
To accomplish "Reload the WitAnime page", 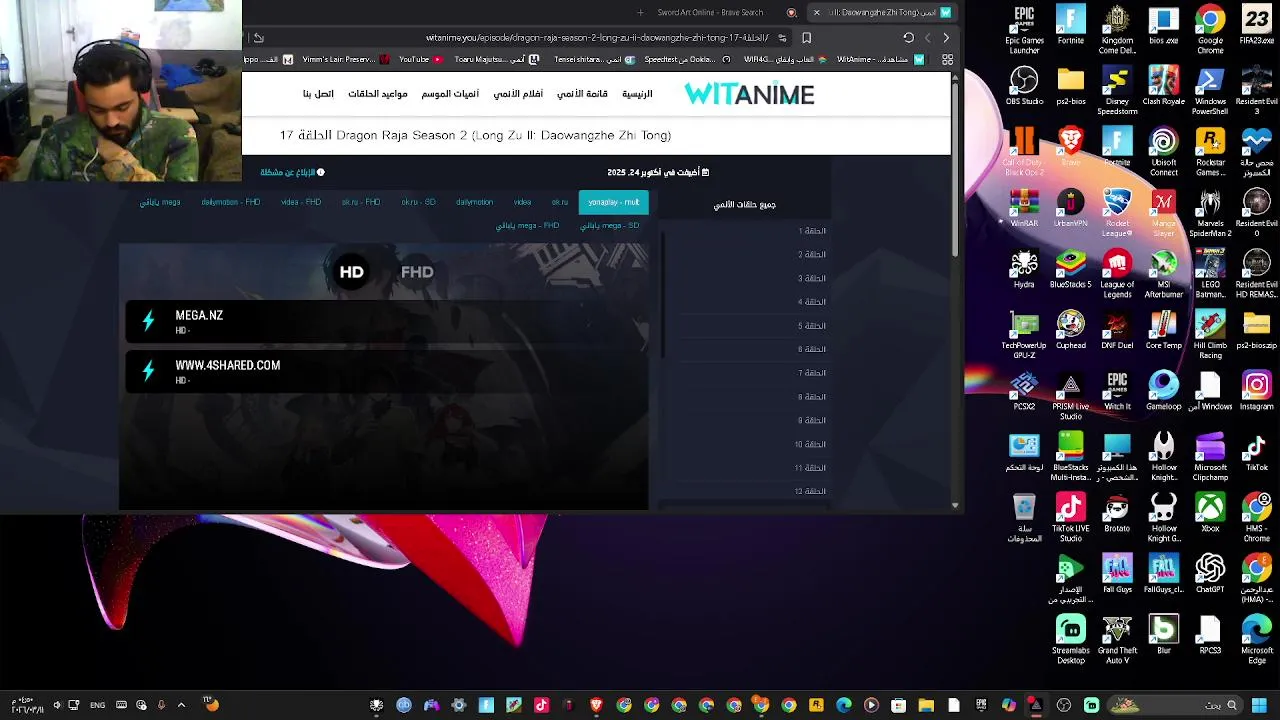I will coord(908,38).
